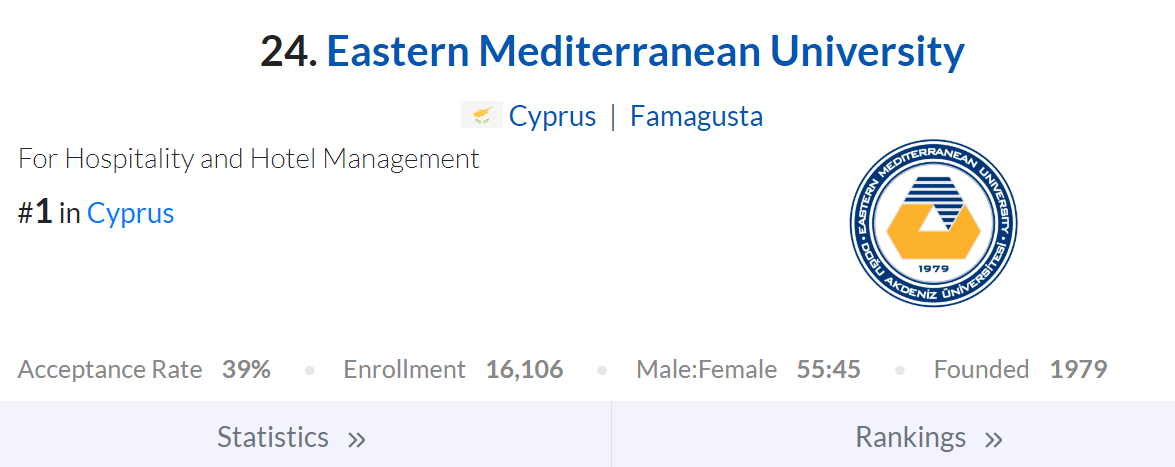The height and width of the screenshot is (467, 1175).
Task: Open the Eastern Mediterranean University title link
Action: click(645, 52)
